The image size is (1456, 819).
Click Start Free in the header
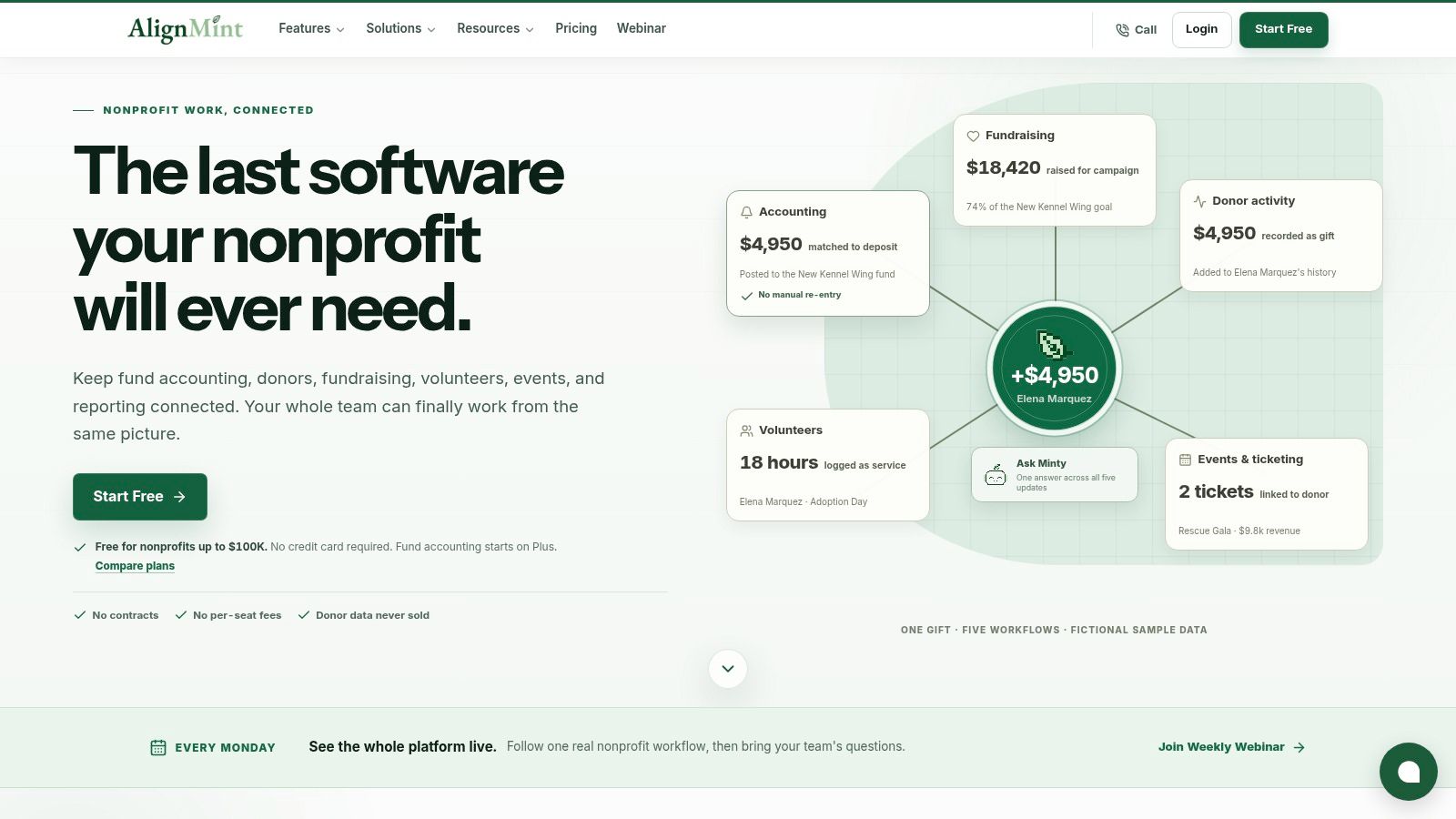point(1283,29)
